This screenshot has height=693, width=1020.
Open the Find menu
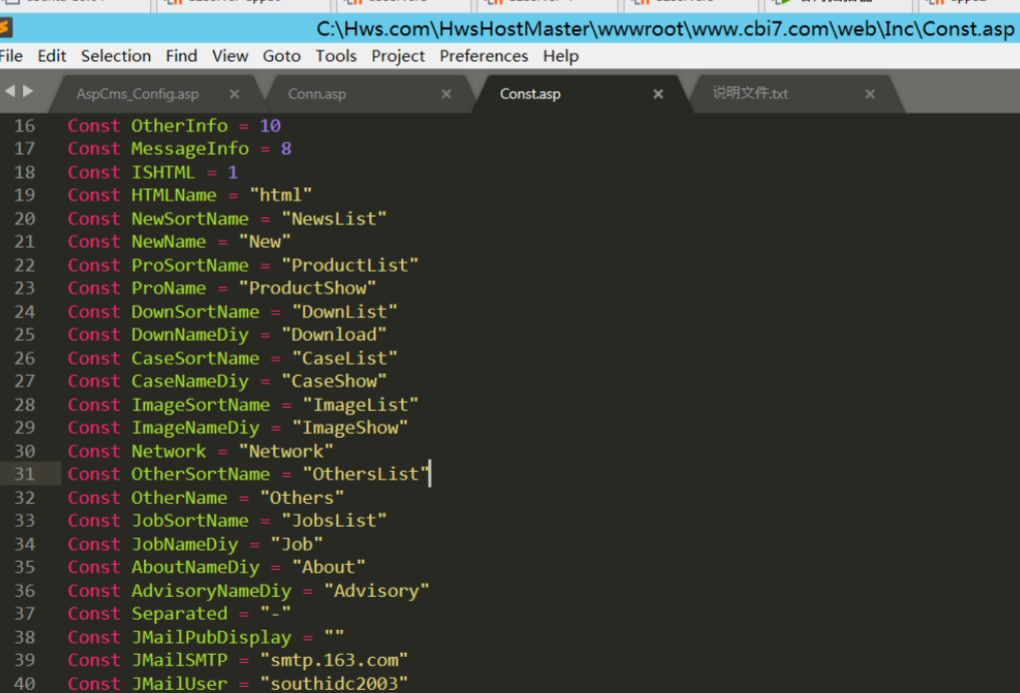pyautogui.click(x=181, y=56)
